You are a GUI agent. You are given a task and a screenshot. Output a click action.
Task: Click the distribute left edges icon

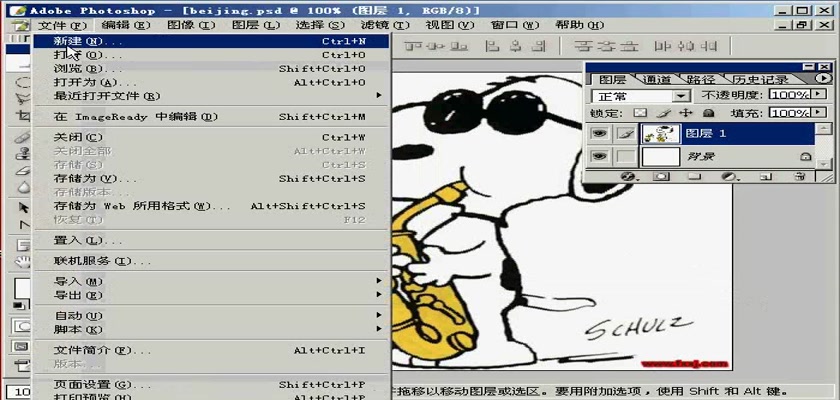click(663, 47)
